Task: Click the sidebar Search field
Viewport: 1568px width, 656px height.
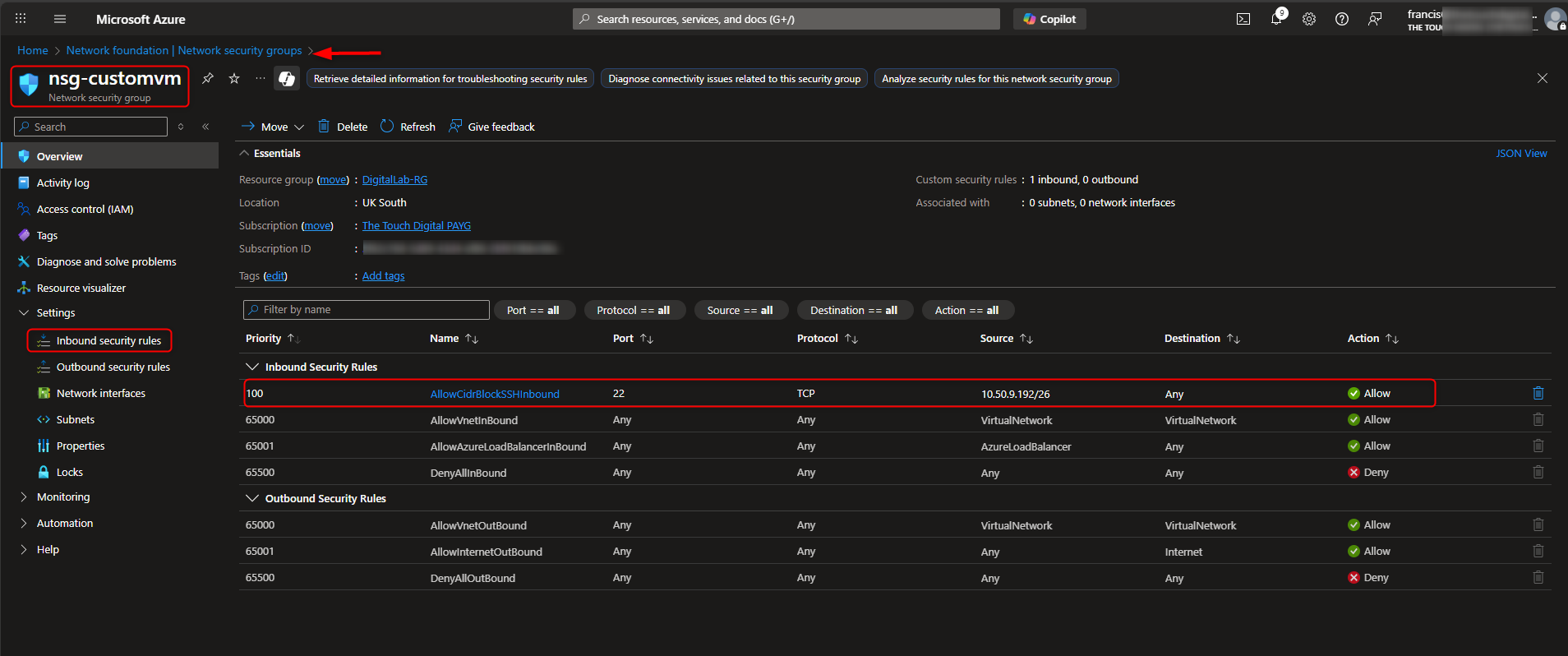Action: pos(91,127)
